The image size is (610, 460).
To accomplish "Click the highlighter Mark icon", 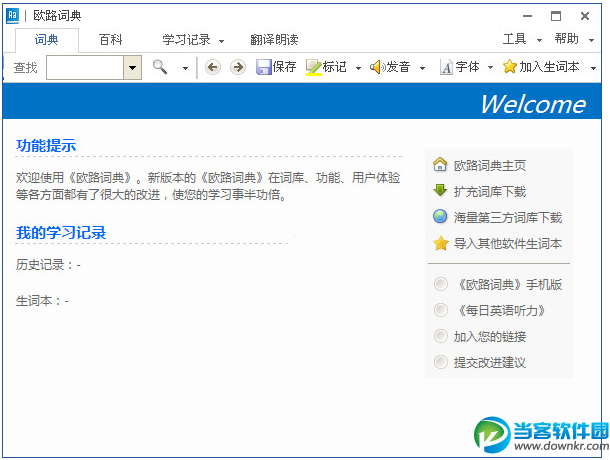I will (x=314, y=67).
